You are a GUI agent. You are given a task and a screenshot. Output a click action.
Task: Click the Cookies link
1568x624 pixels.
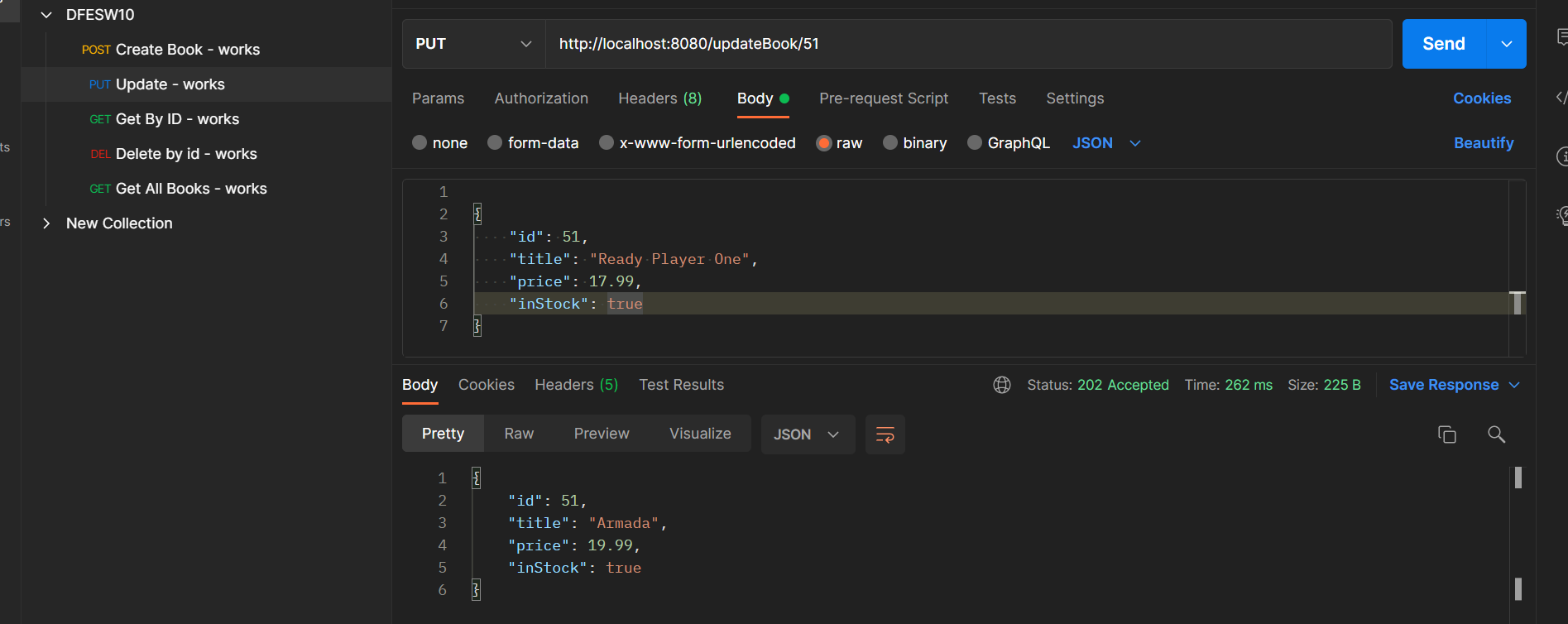(1482, 98)
